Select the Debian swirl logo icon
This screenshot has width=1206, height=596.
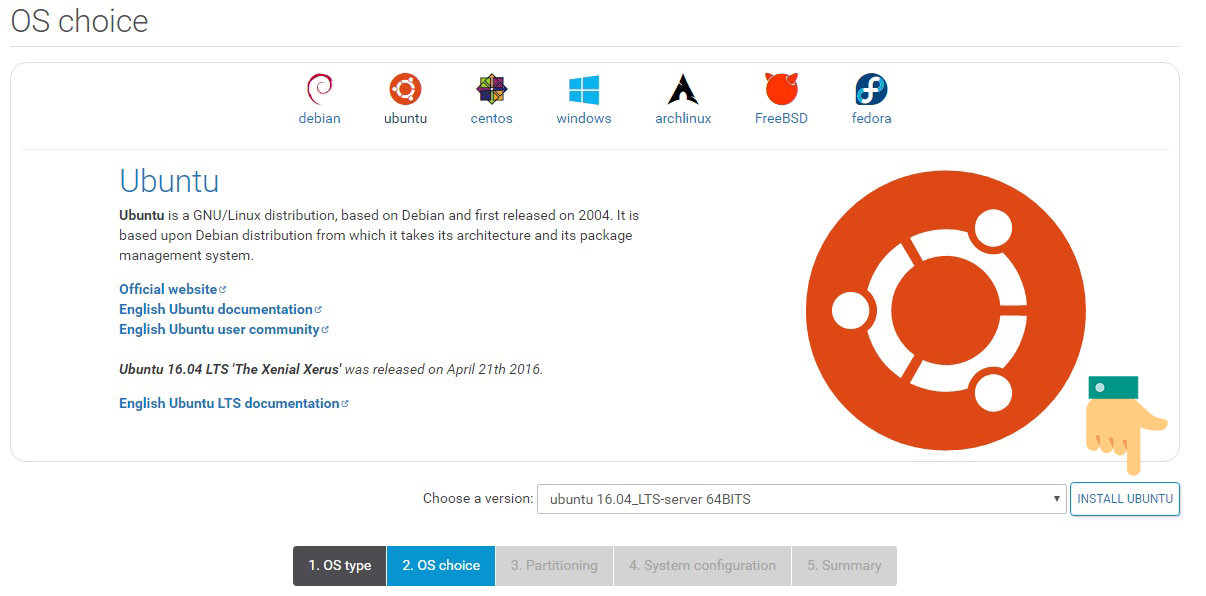[319, 90]
